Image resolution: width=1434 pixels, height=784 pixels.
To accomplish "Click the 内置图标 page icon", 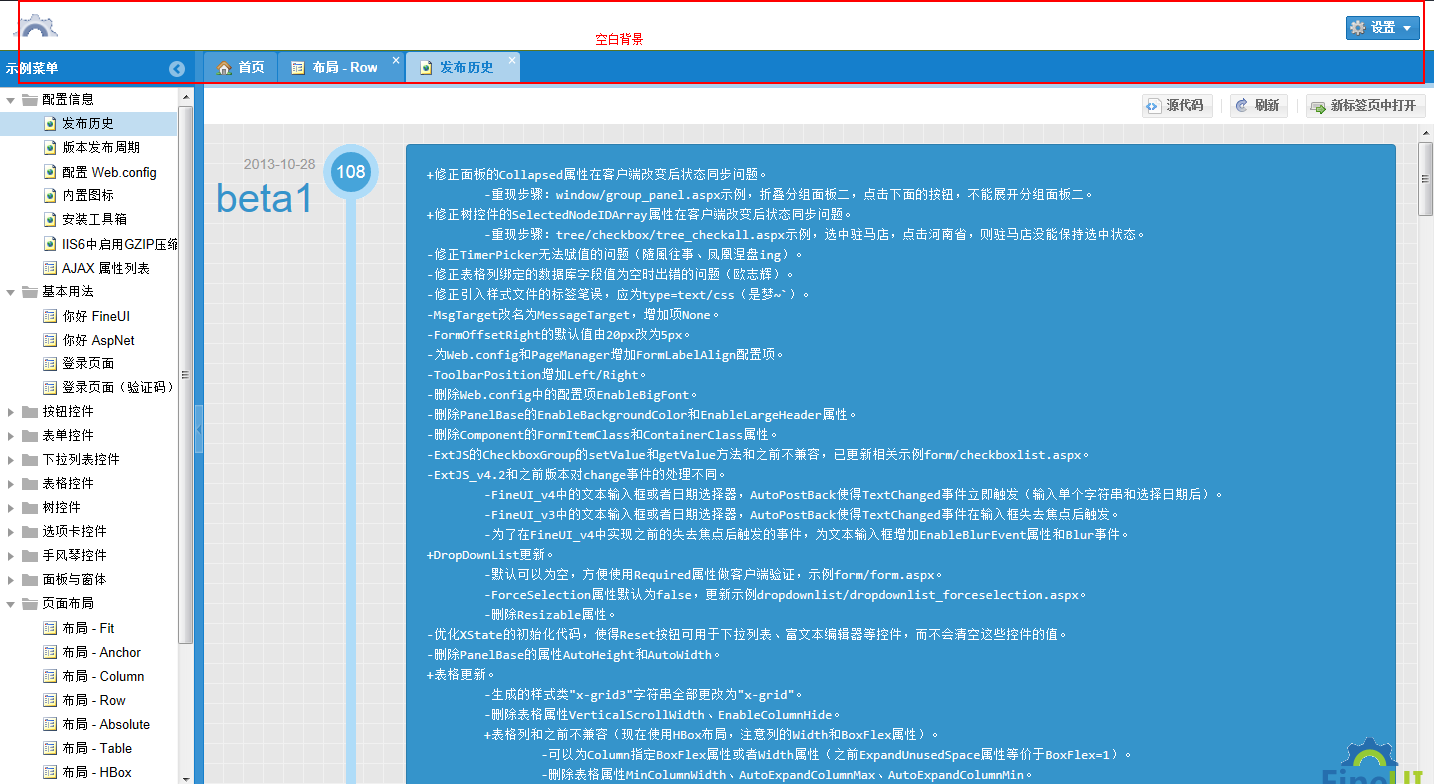I will coord(50,195).
